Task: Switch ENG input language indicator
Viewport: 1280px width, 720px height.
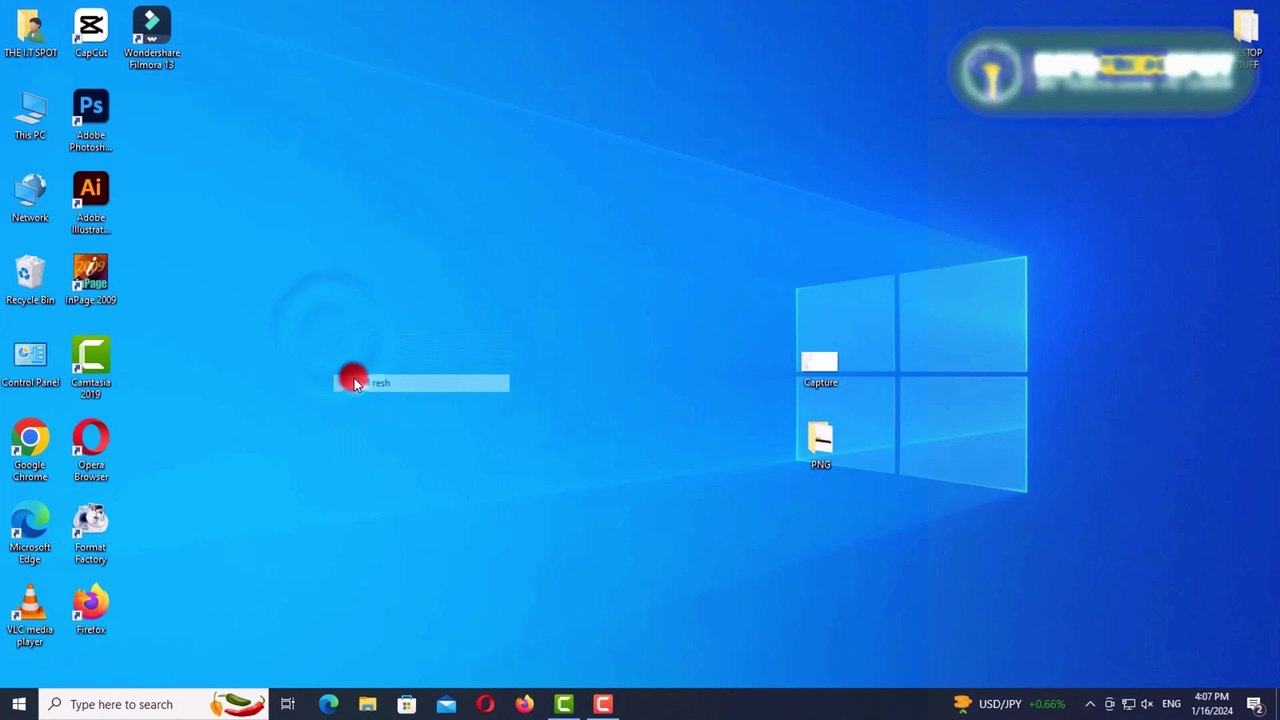Action: (1171, 704)
